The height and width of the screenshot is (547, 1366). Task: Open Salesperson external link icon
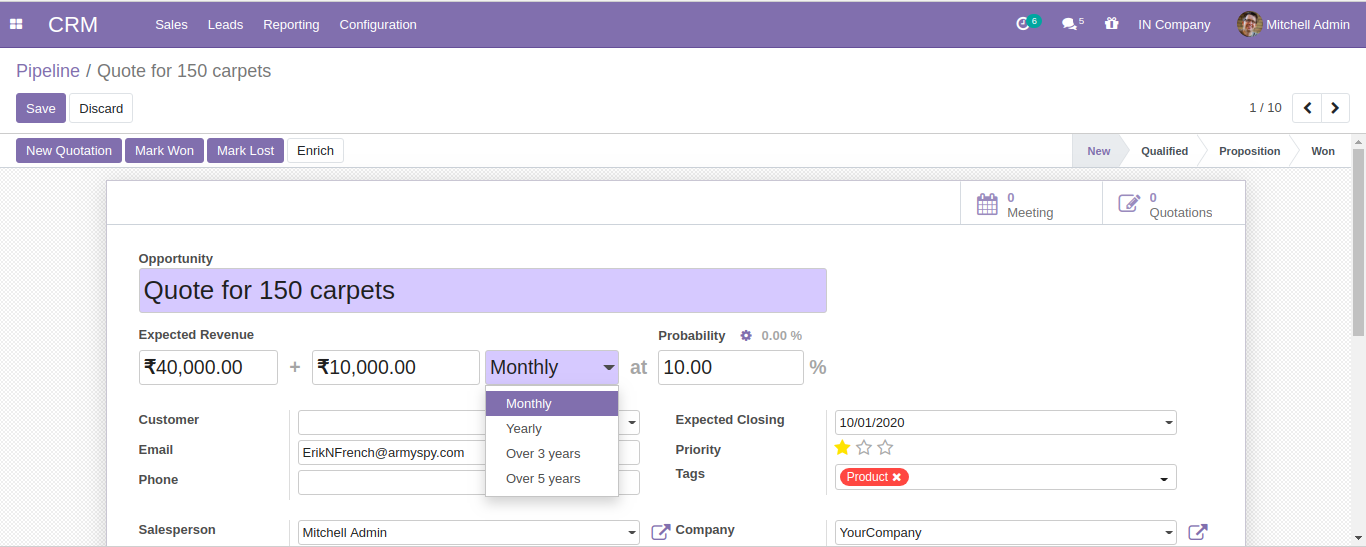coord(661,532)
